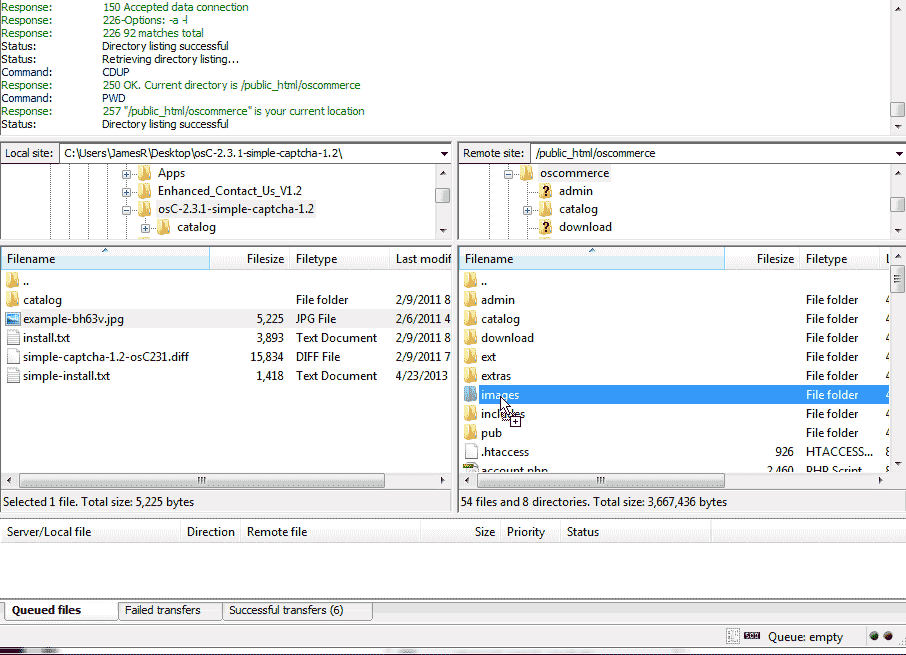Click the encryption status icon in status bar
Screen dimensions: 906x655
(x=733, y=637)
